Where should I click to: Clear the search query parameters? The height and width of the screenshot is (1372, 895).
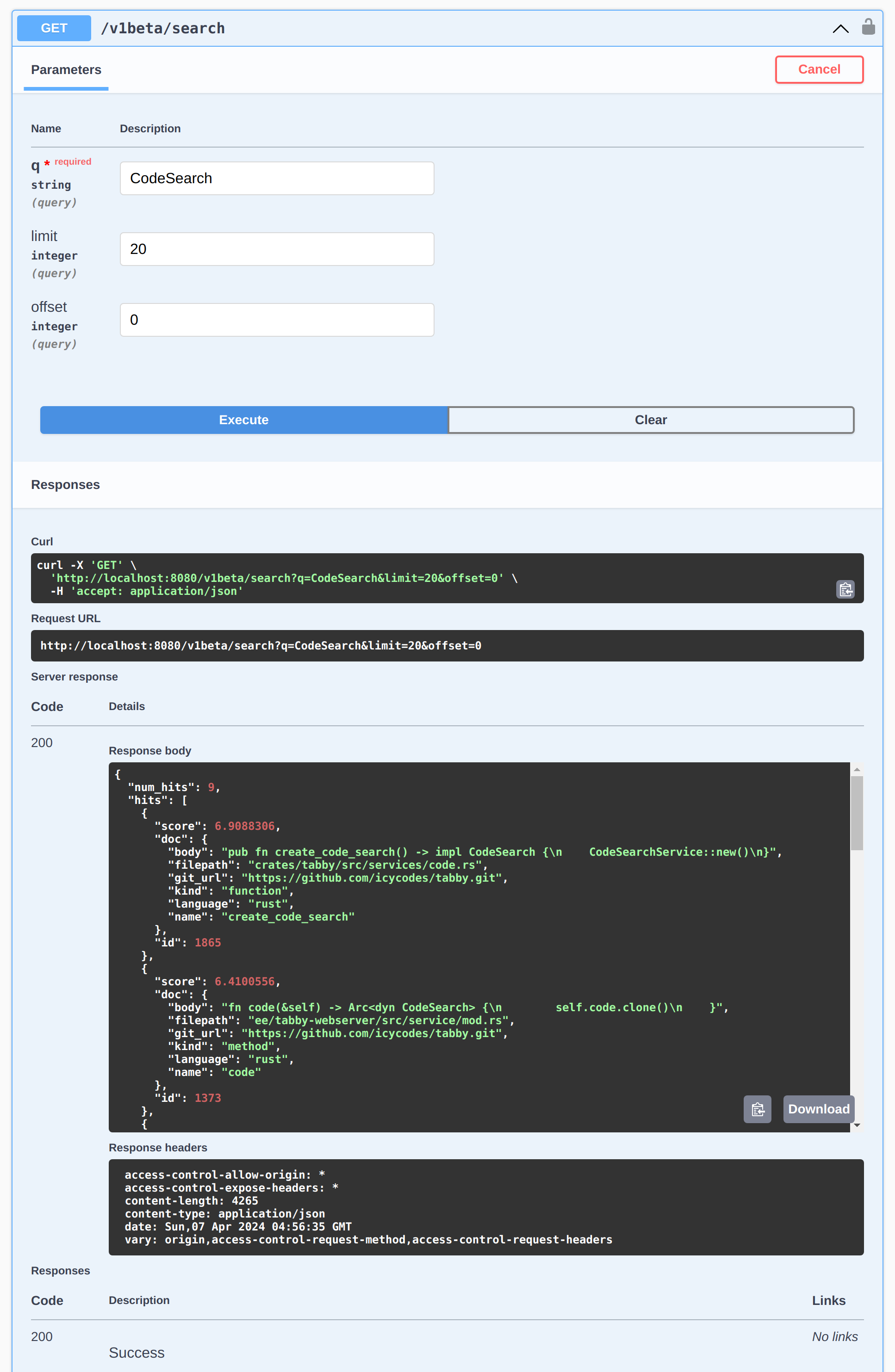point(651,420)
